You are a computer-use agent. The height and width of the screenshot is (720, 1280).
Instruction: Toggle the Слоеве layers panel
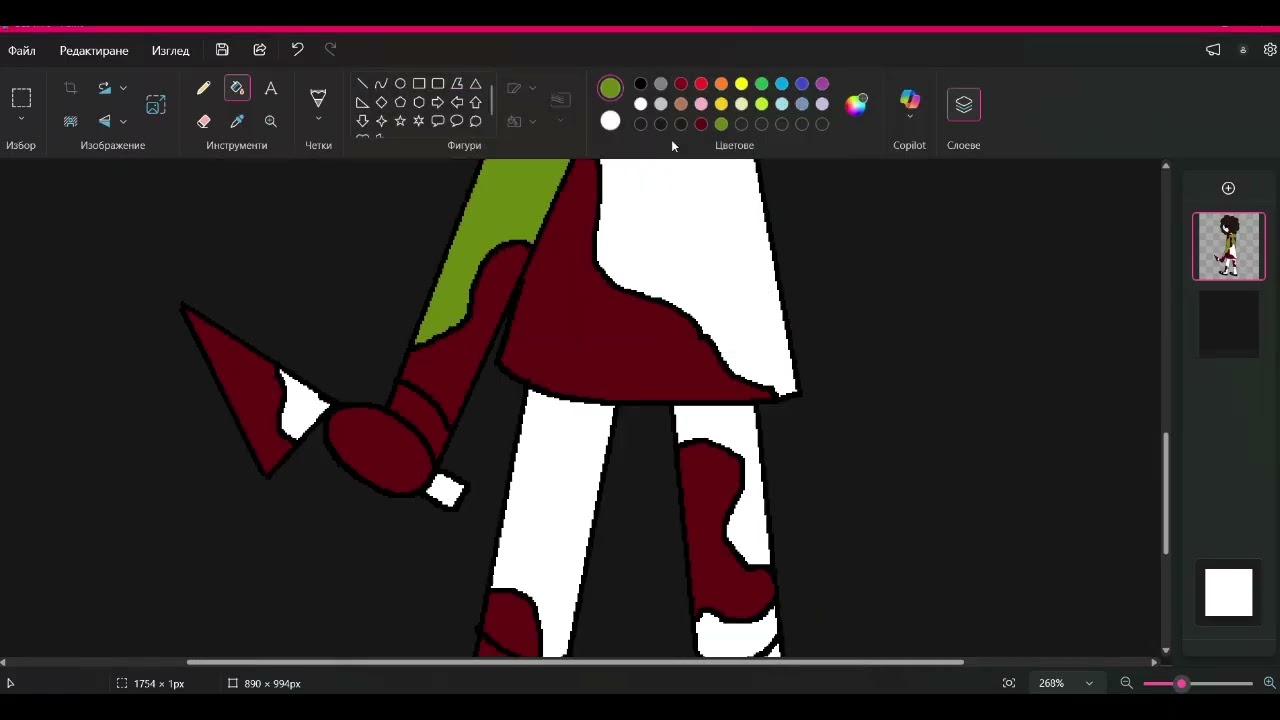964,104
